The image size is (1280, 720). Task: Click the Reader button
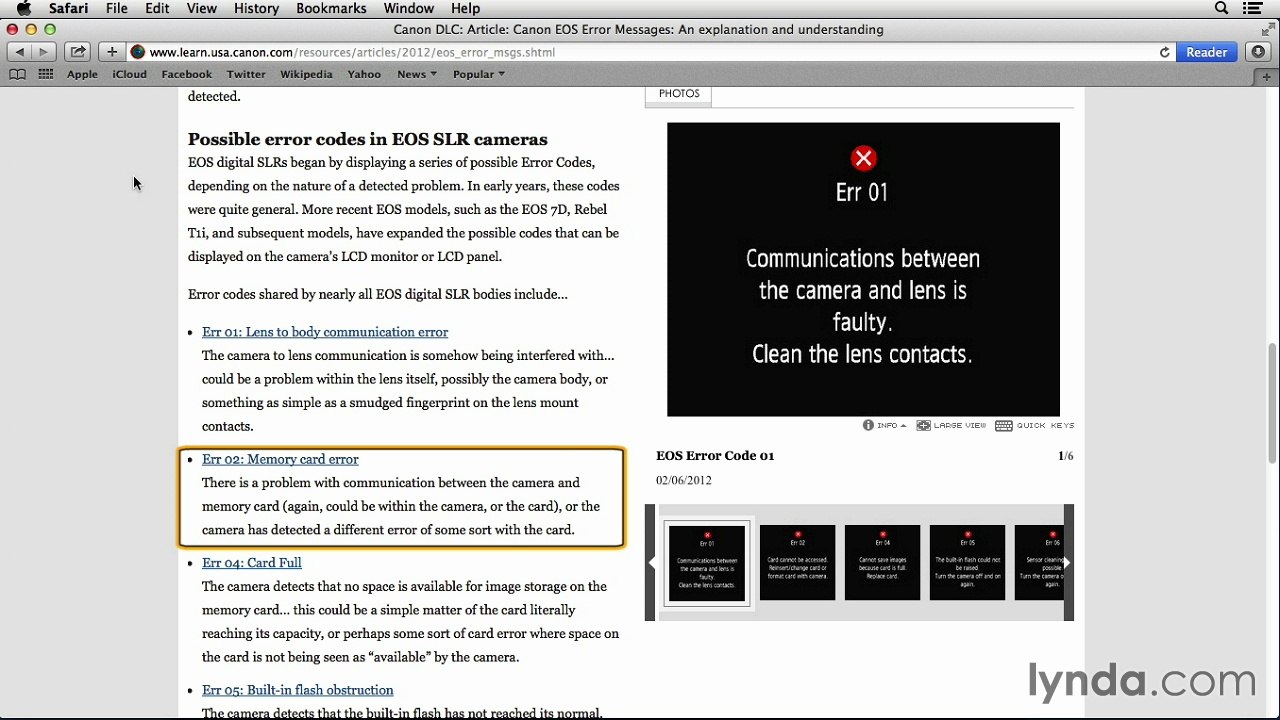click(x=1207, y=52)
